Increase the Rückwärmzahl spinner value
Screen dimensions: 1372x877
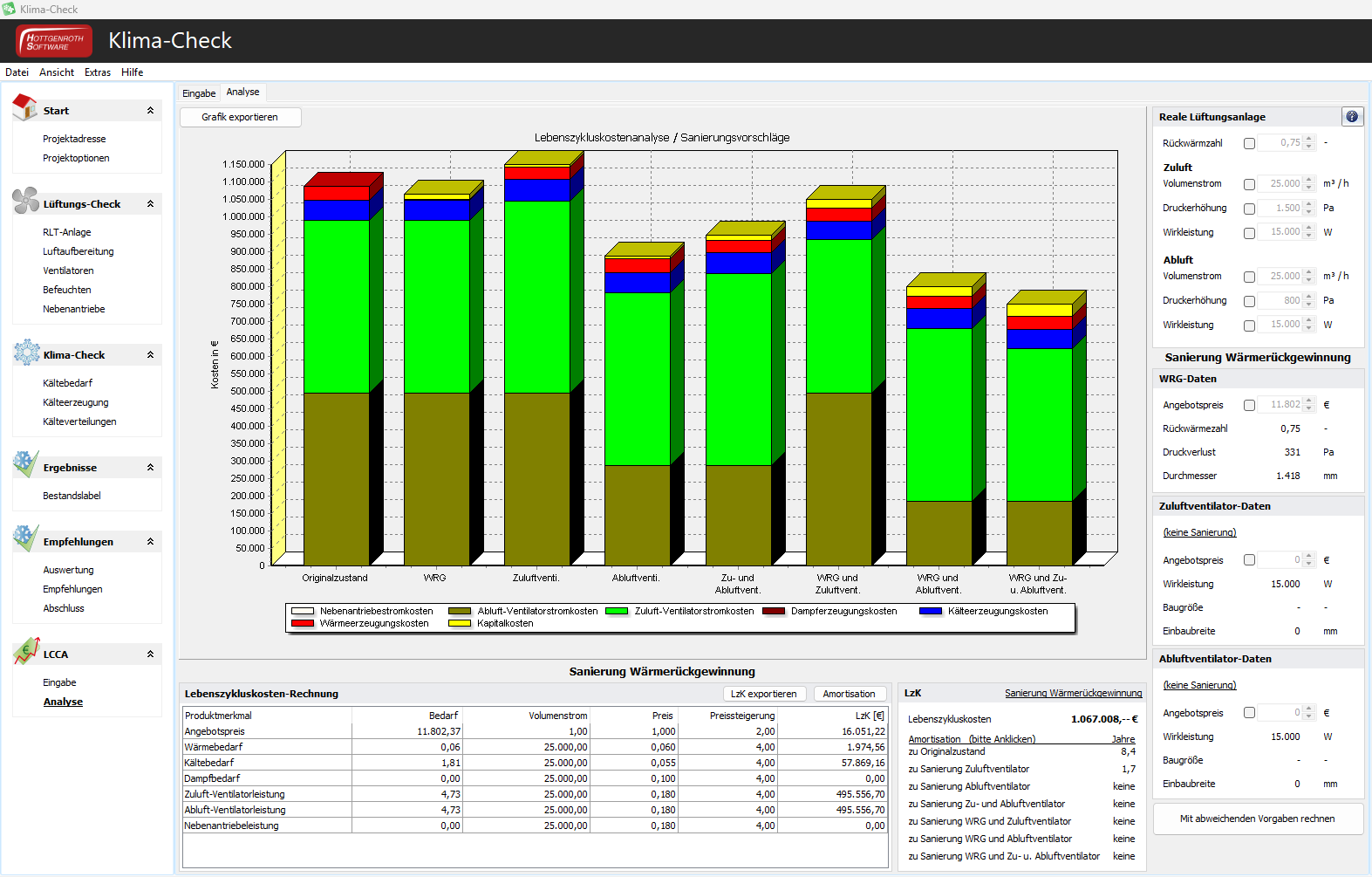click(x=1308, y=140)
